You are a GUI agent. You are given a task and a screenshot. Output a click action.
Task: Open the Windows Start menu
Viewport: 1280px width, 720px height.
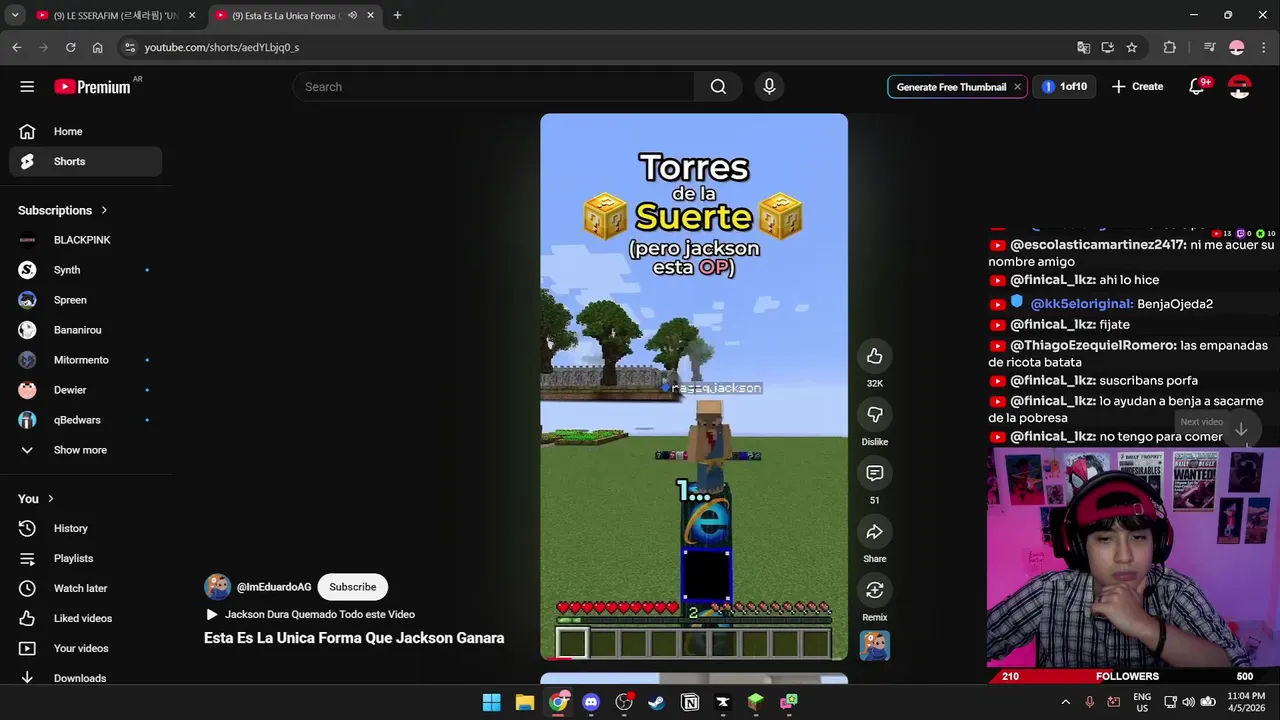(x=491, y=702)
